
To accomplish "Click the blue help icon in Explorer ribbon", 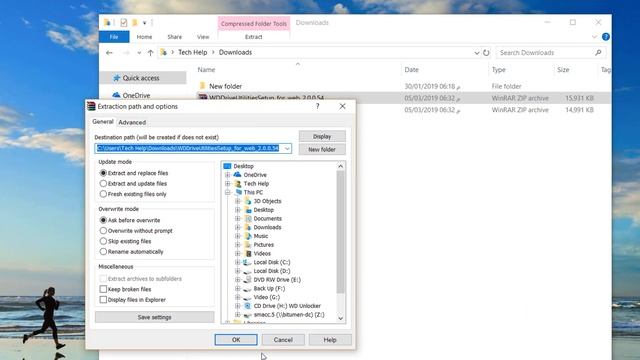I will [606, 37].
